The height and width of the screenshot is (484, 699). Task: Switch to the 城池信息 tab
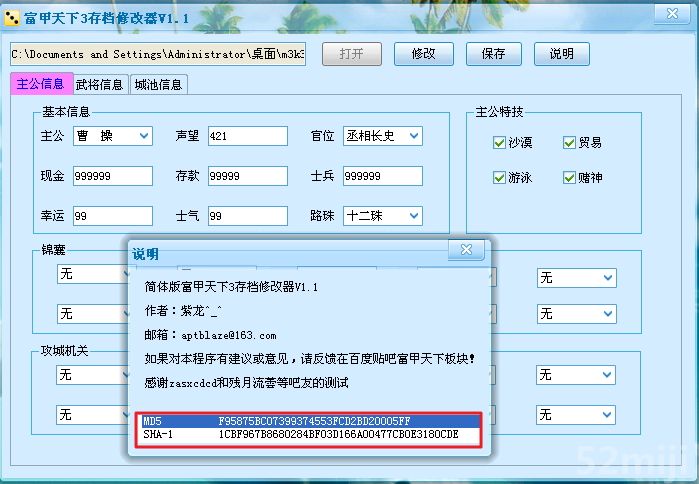point(158,85)
